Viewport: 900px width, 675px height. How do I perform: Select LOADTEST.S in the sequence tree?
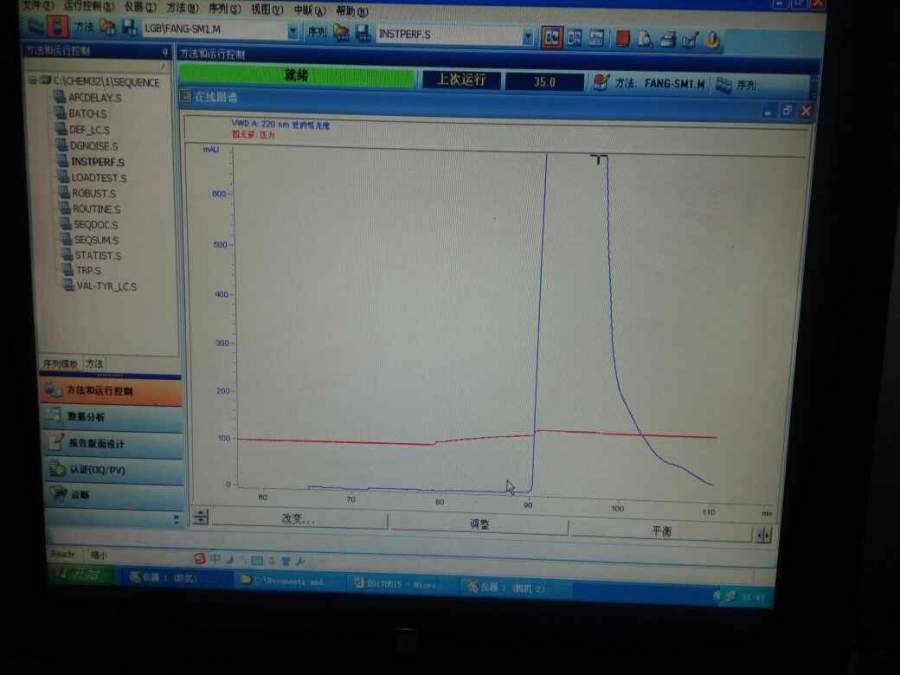[98, 178]
